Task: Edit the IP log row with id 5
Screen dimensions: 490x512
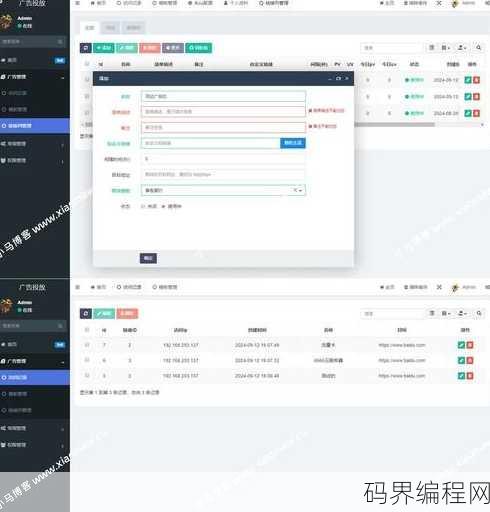Action: [461, 376]
